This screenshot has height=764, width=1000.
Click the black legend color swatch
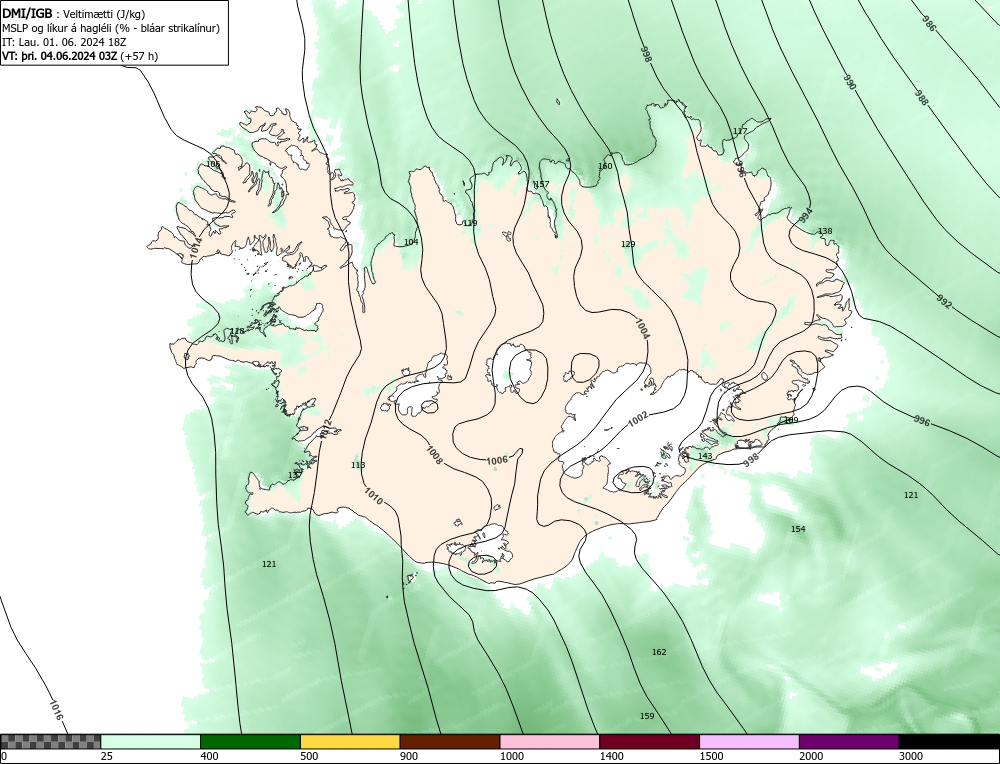tap(949, 742)
